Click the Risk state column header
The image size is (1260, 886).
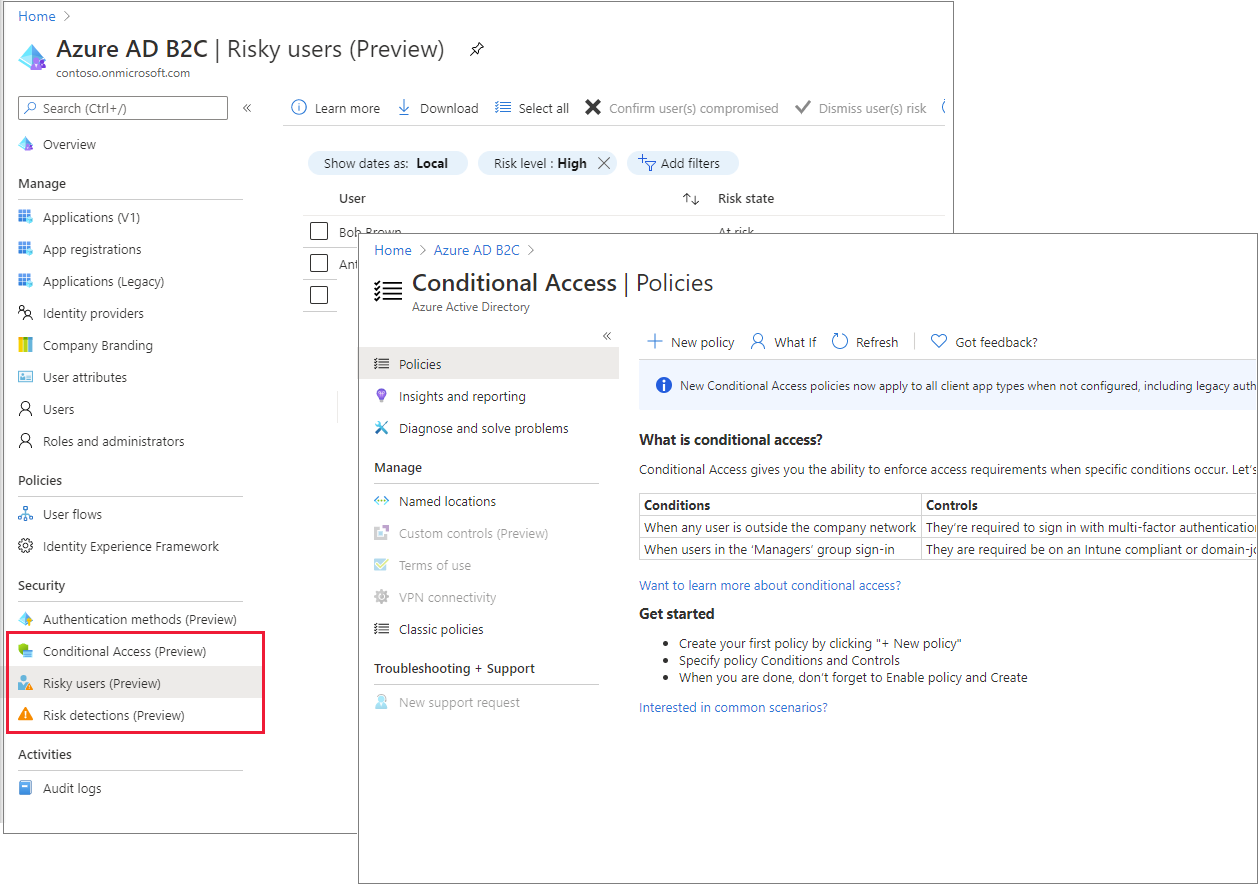point(746,198)
